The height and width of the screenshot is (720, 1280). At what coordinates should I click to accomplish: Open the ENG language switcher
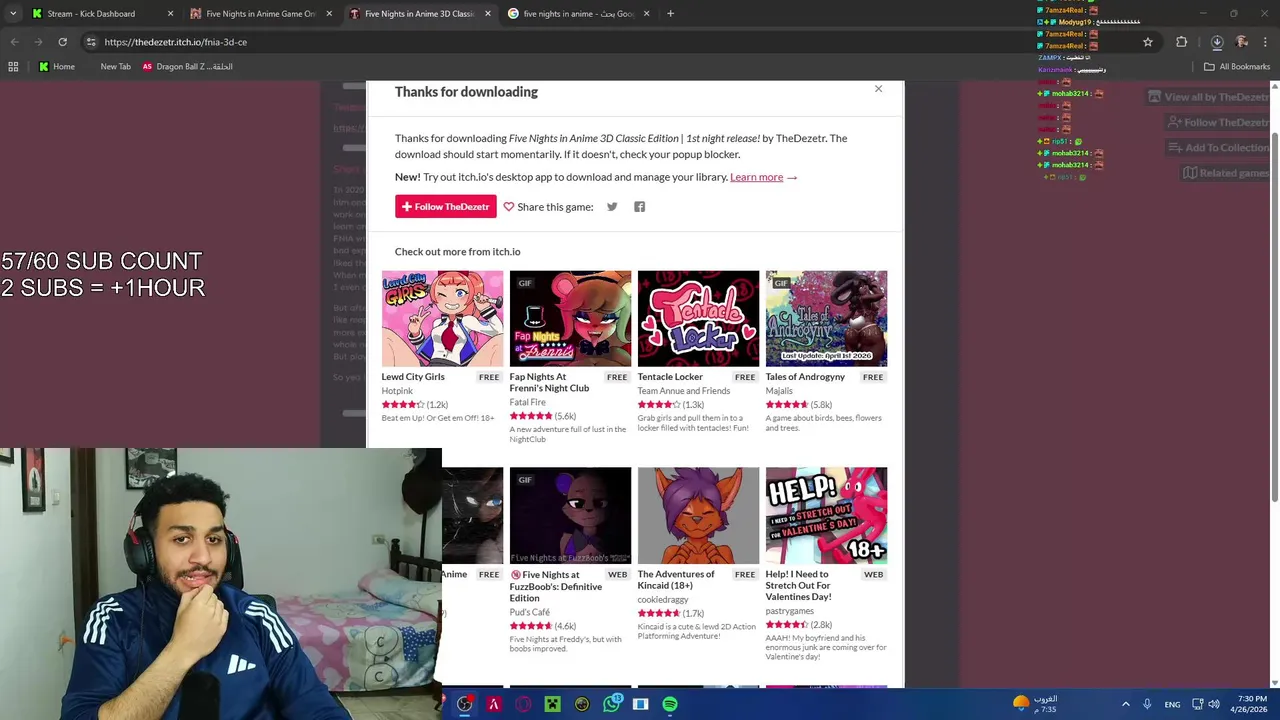[x=1172, y=704]
